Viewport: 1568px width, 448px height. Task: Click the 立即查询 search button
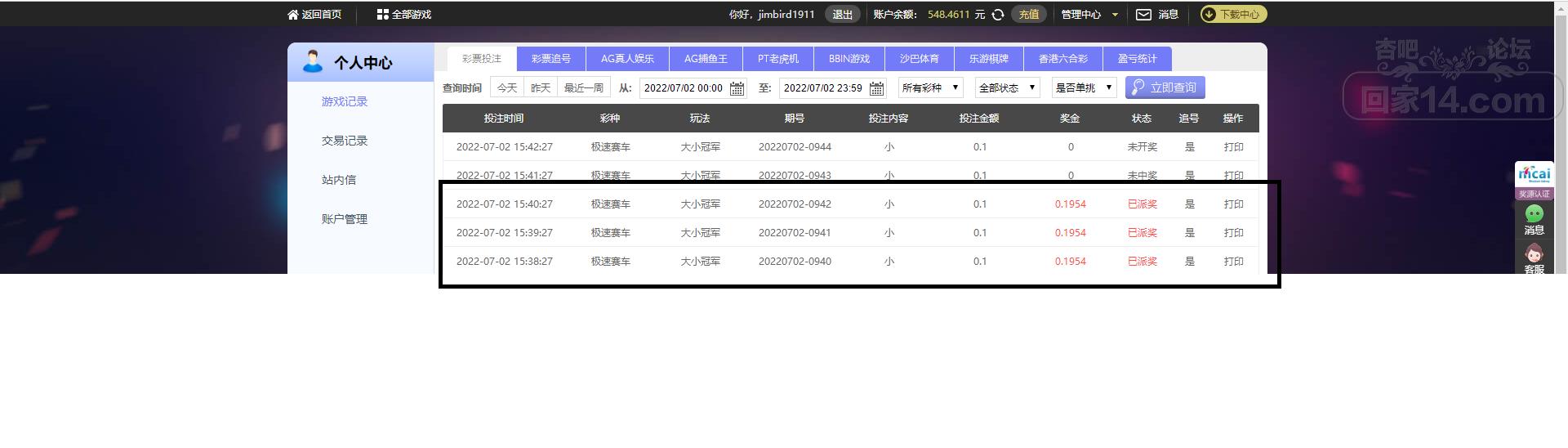(1165, 87)
